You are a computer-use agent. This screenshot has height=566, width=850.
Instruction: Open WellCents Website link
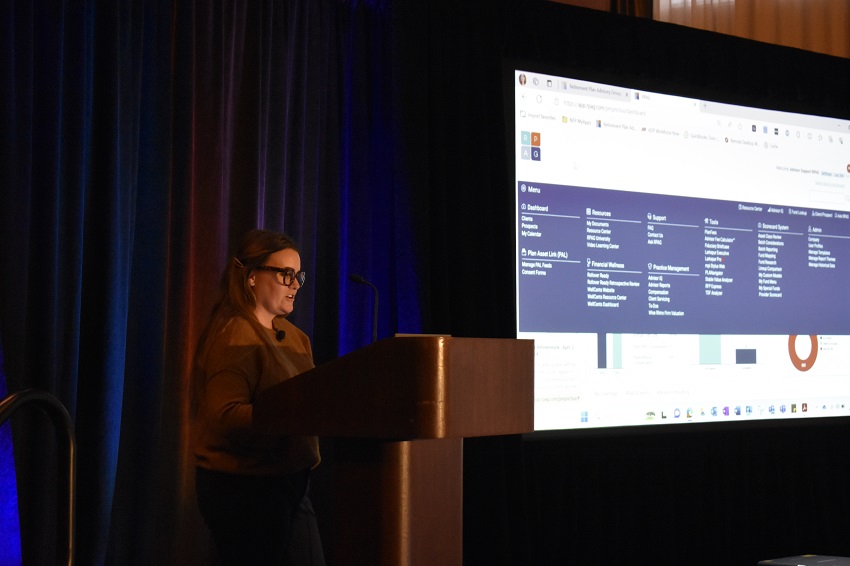[x=601, y=290]
